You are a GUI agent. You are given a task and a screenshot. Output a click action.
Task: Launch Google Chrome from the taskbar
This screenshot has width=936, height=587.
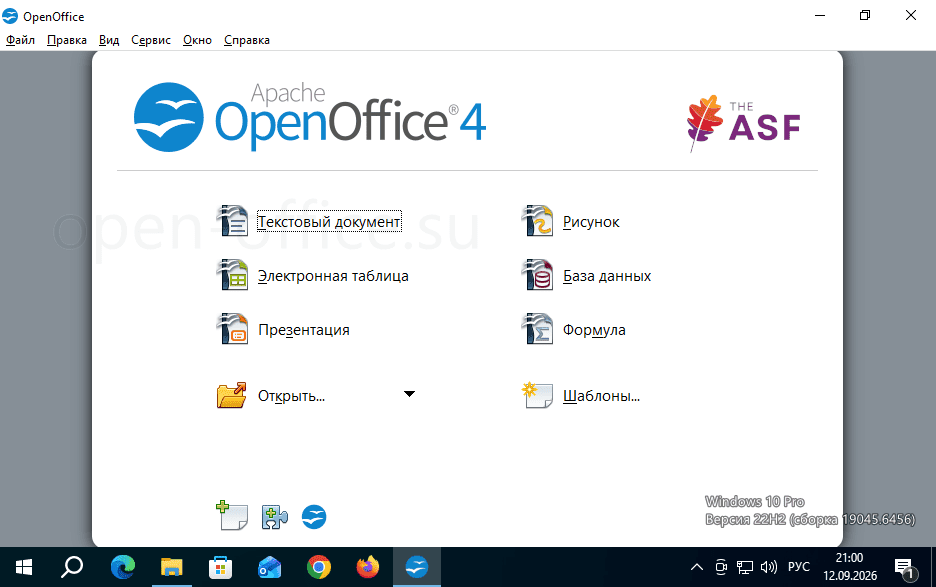319,567
